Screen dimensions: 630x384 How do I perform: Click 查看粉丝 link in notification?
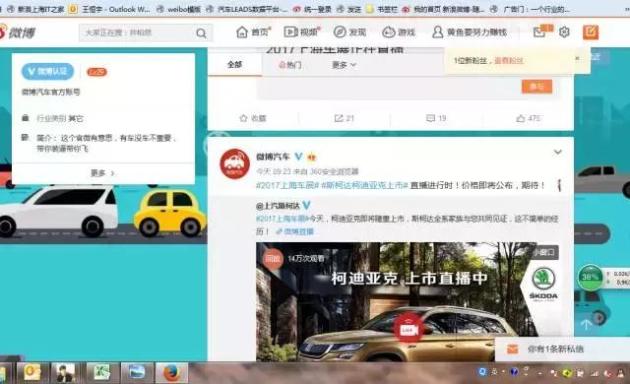pyautogui.click(x=509, y=61)
